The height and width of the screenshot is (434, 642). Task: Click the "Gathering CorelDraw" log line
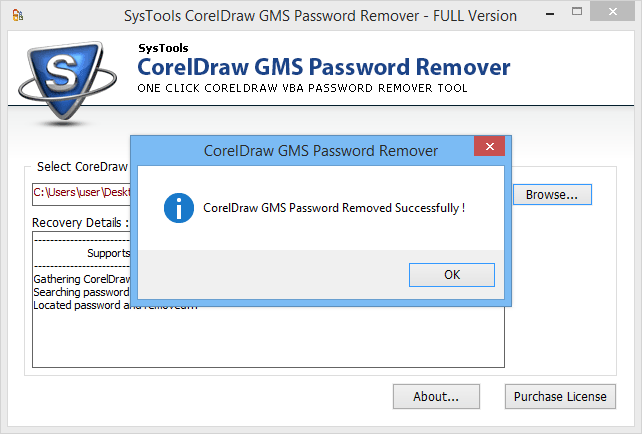(x=82, y=279)
